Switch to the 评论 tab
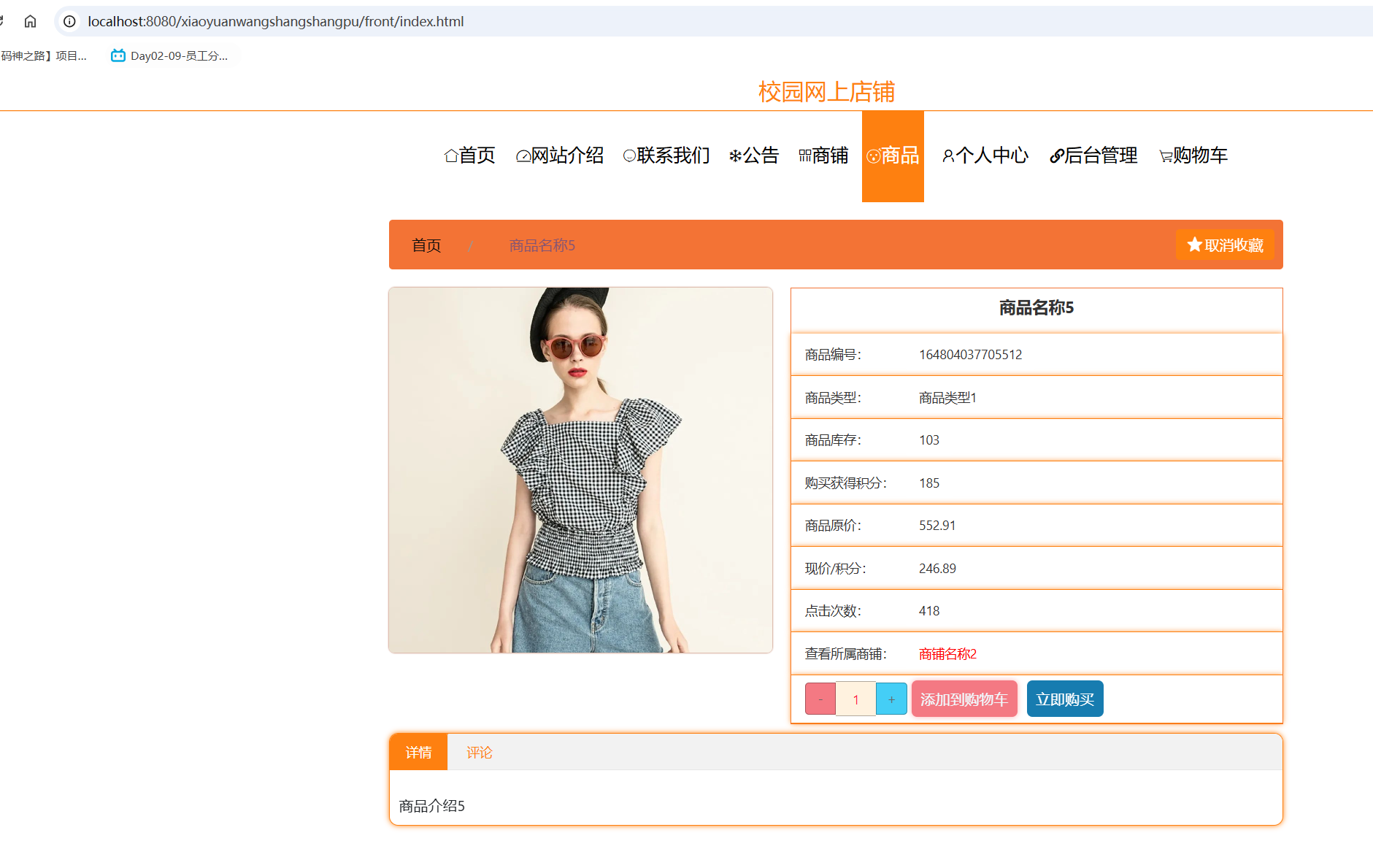1373x868 pixels. click(479, 752)
